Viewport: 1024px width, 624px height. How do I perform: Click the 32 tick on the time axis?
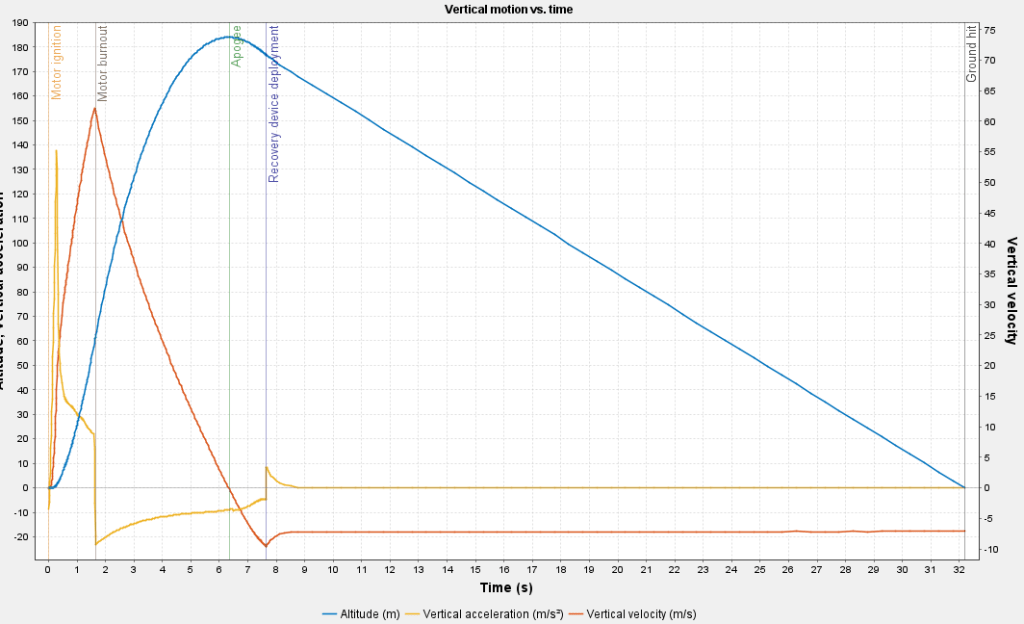pos(959,569)
